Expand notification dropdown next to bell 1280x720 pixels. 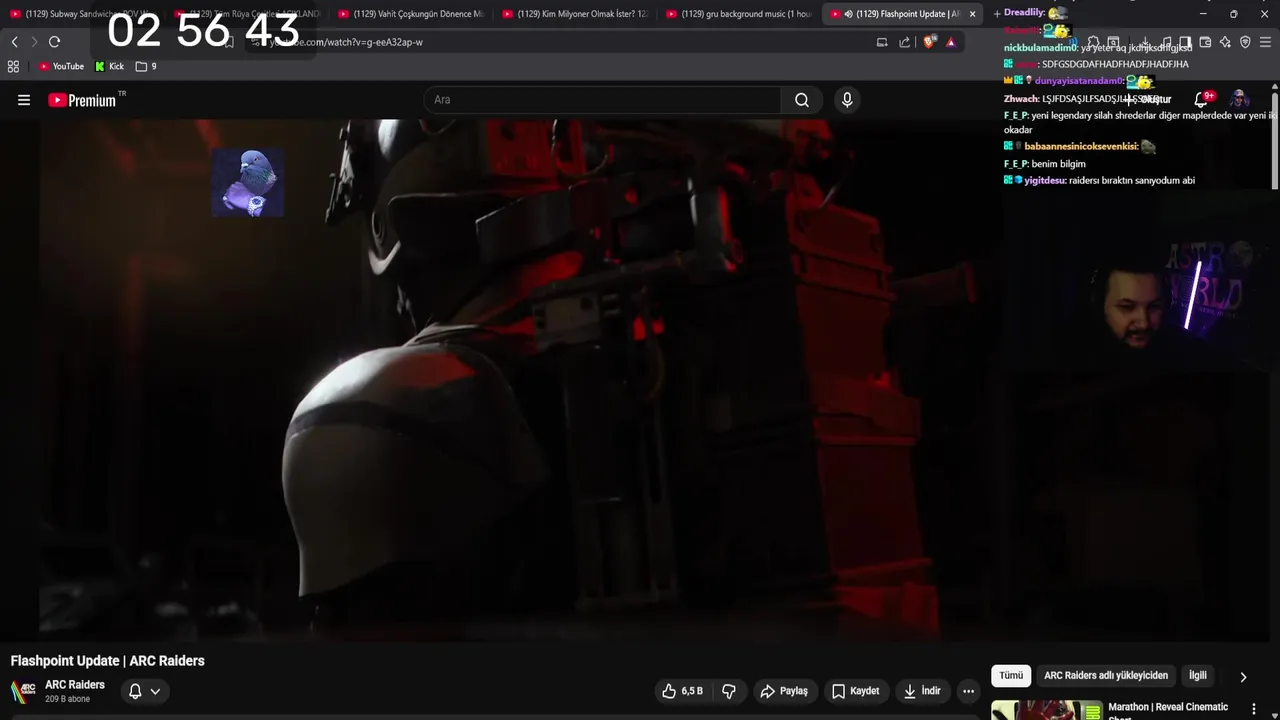155,691
